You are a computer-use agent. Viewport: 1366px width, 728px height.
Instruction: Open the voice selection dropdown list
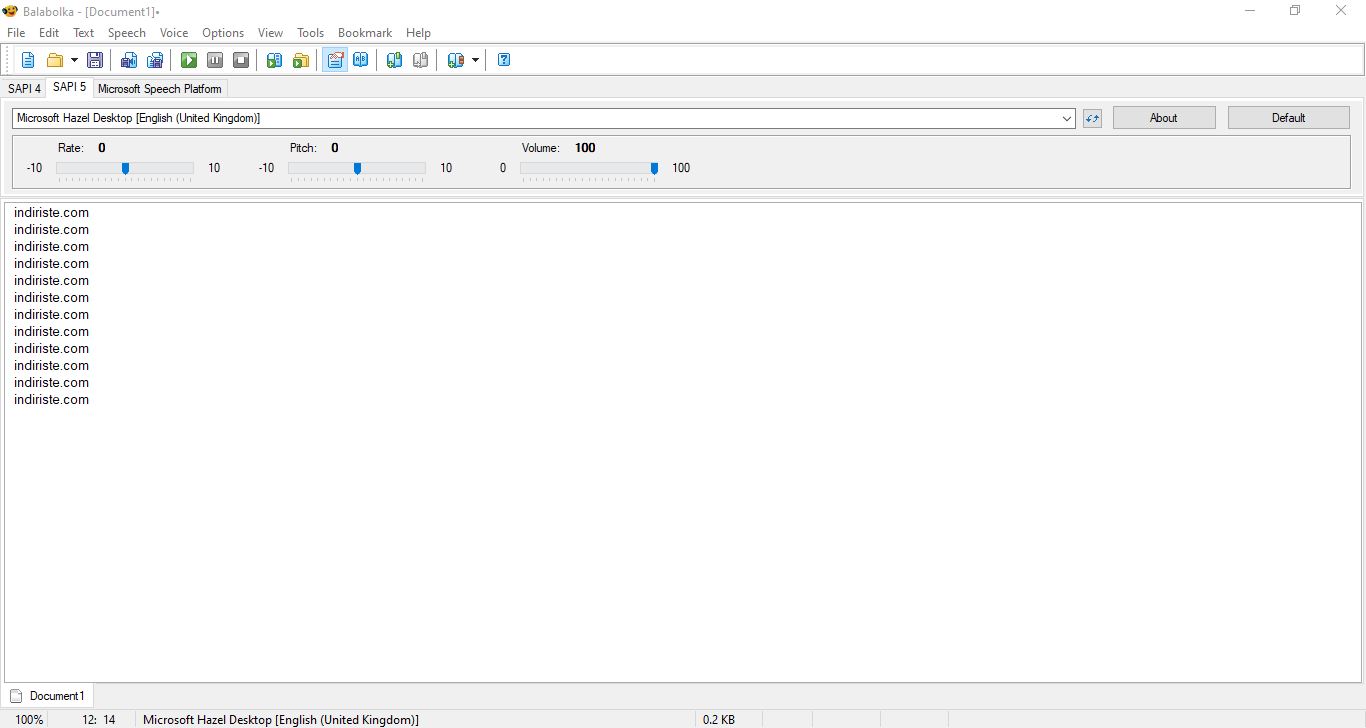[1067, 118]
